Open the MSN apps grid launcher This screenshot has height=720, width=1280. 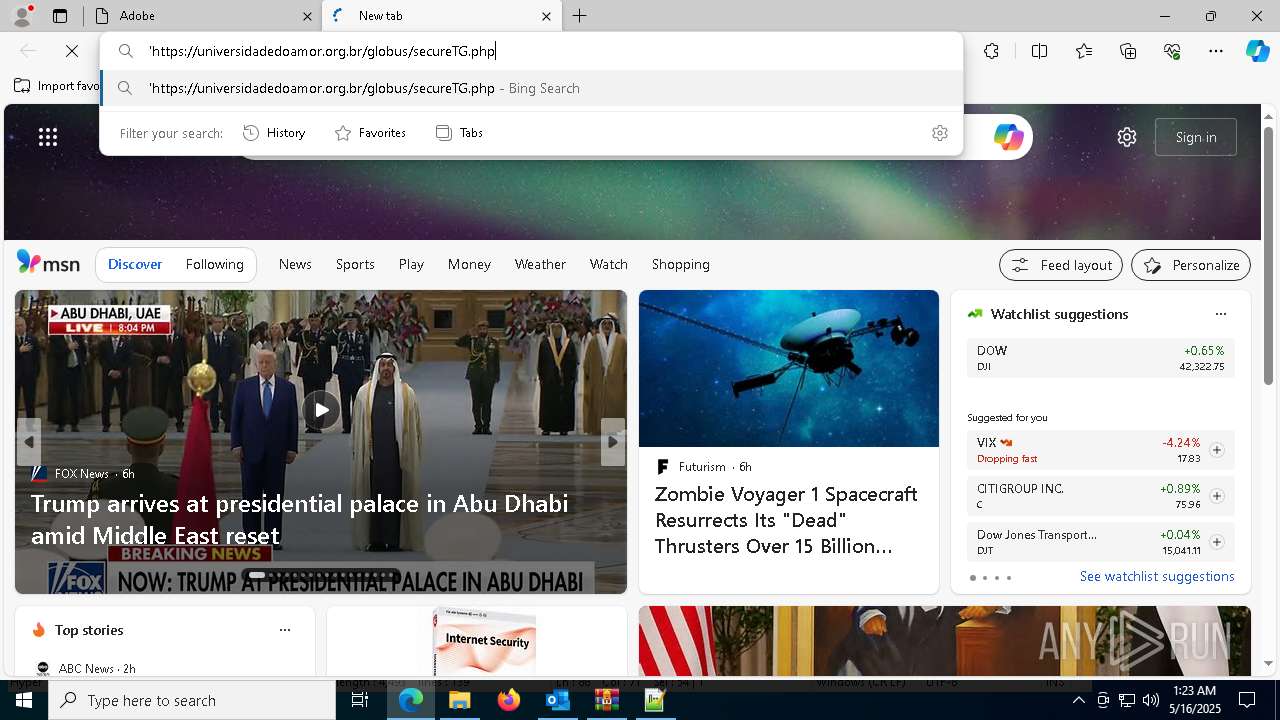point(48,137)
